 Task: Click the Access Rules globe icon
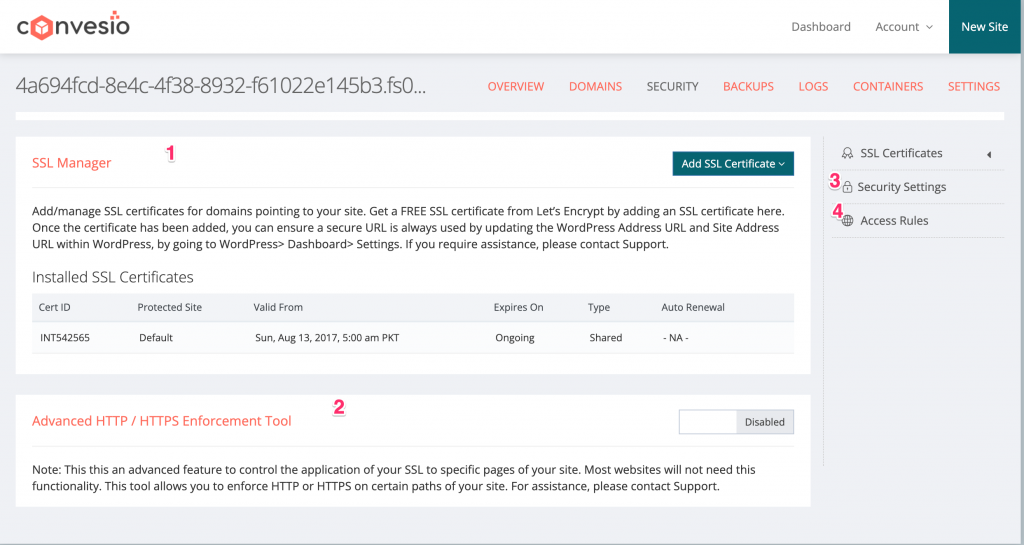[x=847, y=221]
